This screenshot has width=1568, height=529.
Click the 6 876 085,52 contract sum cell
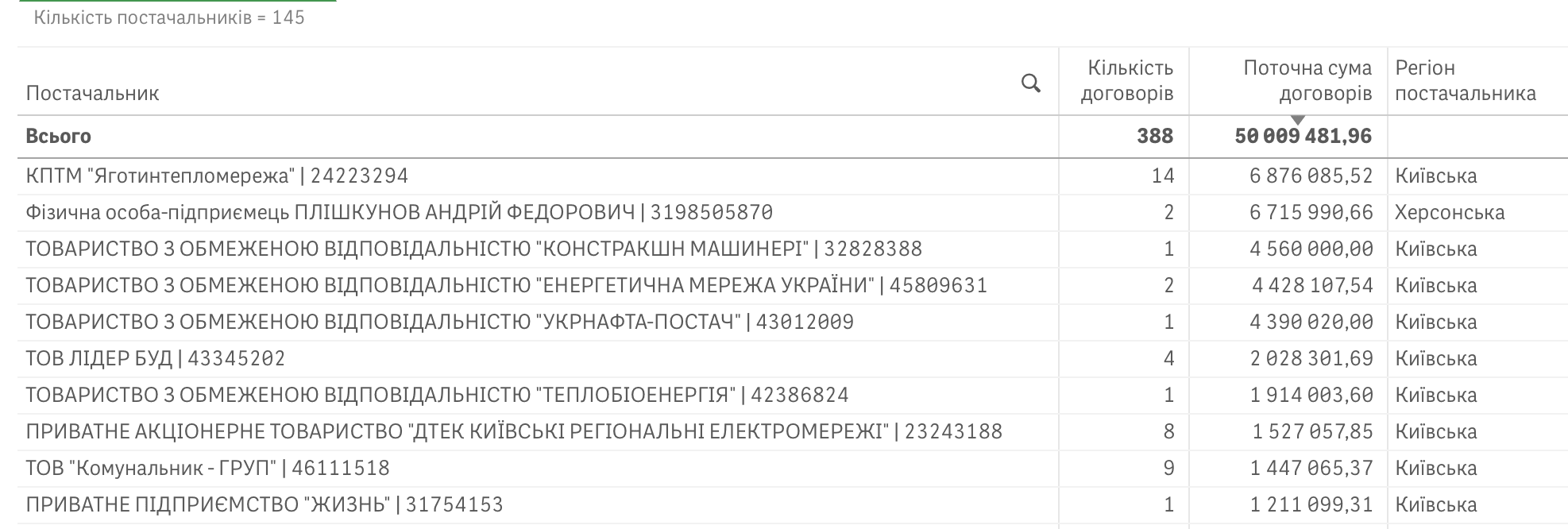[x=1311, y=176]
